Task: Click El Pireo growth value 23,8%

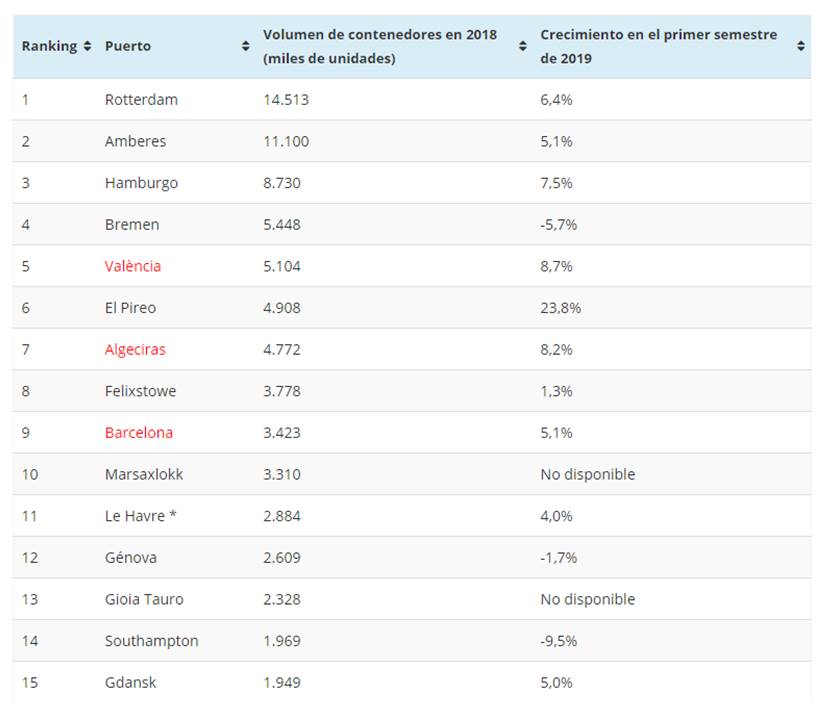Action: (560, 308)
